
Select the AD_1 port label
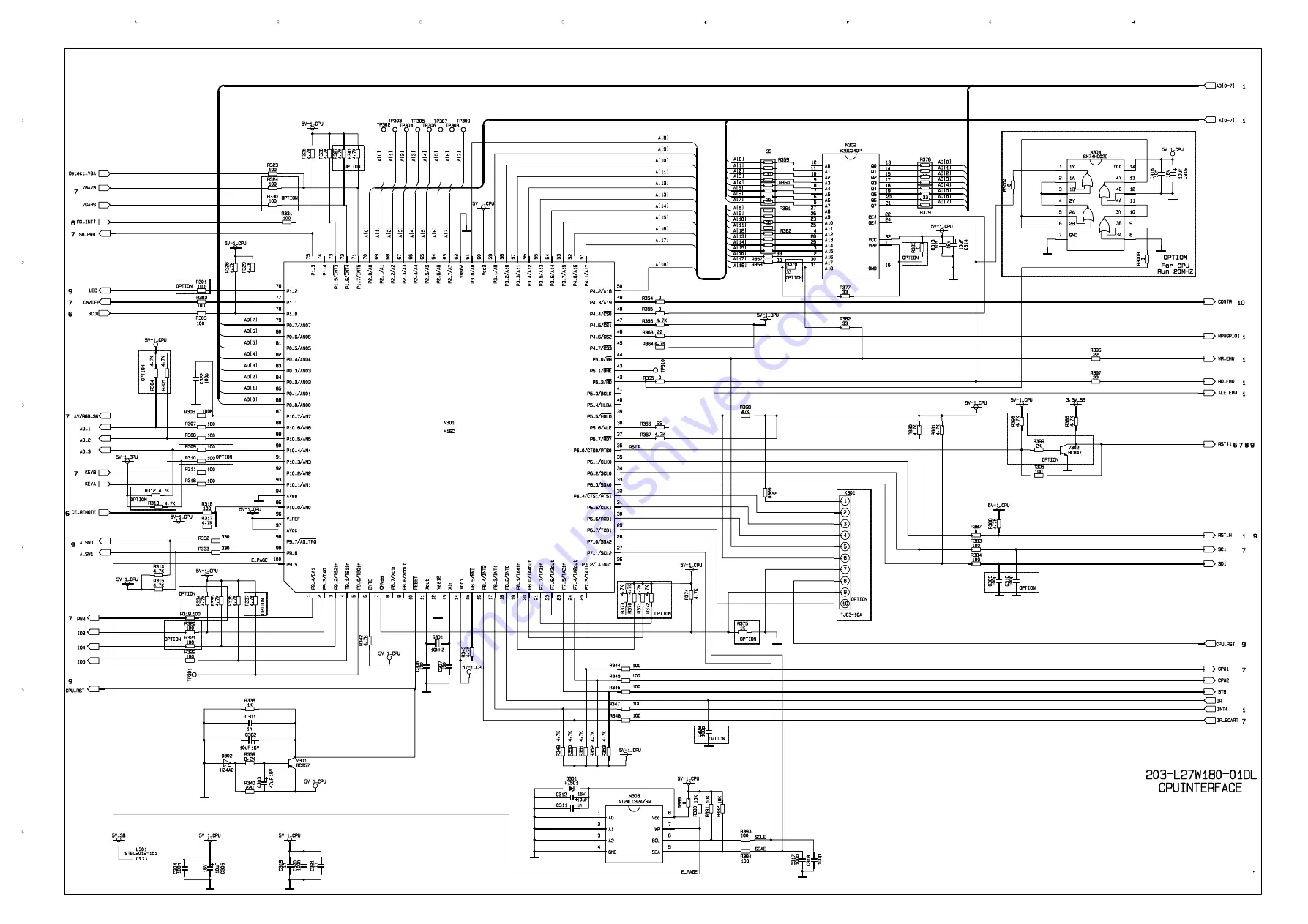coord(86,428)
